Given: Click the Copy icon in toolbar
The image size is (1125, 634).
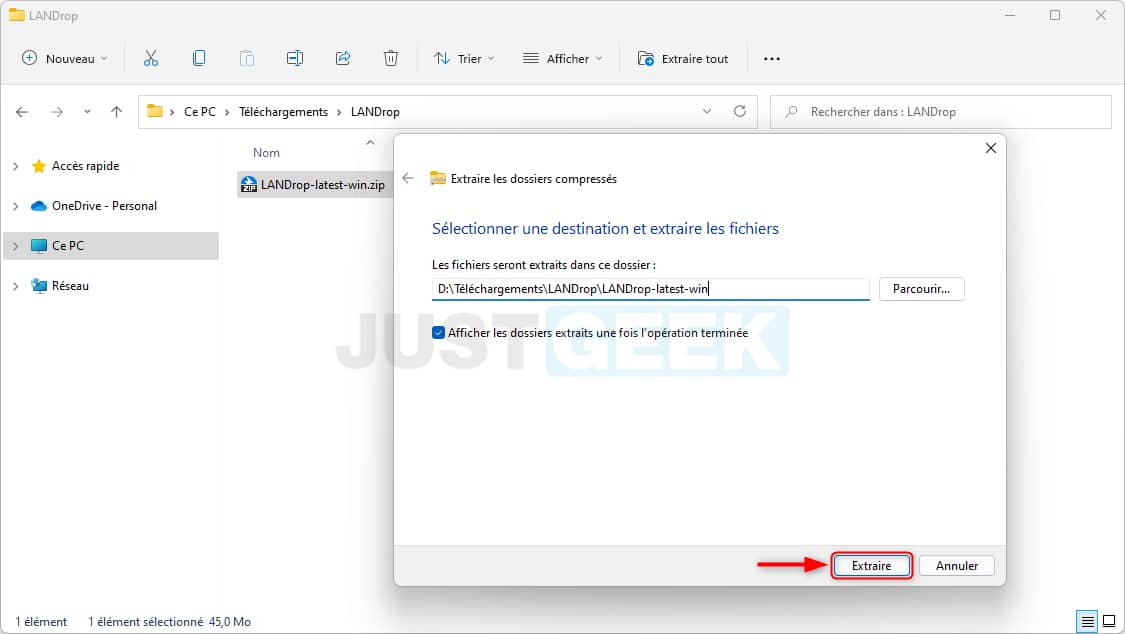Looking at the screenshot, I should (x=199, y=58).
